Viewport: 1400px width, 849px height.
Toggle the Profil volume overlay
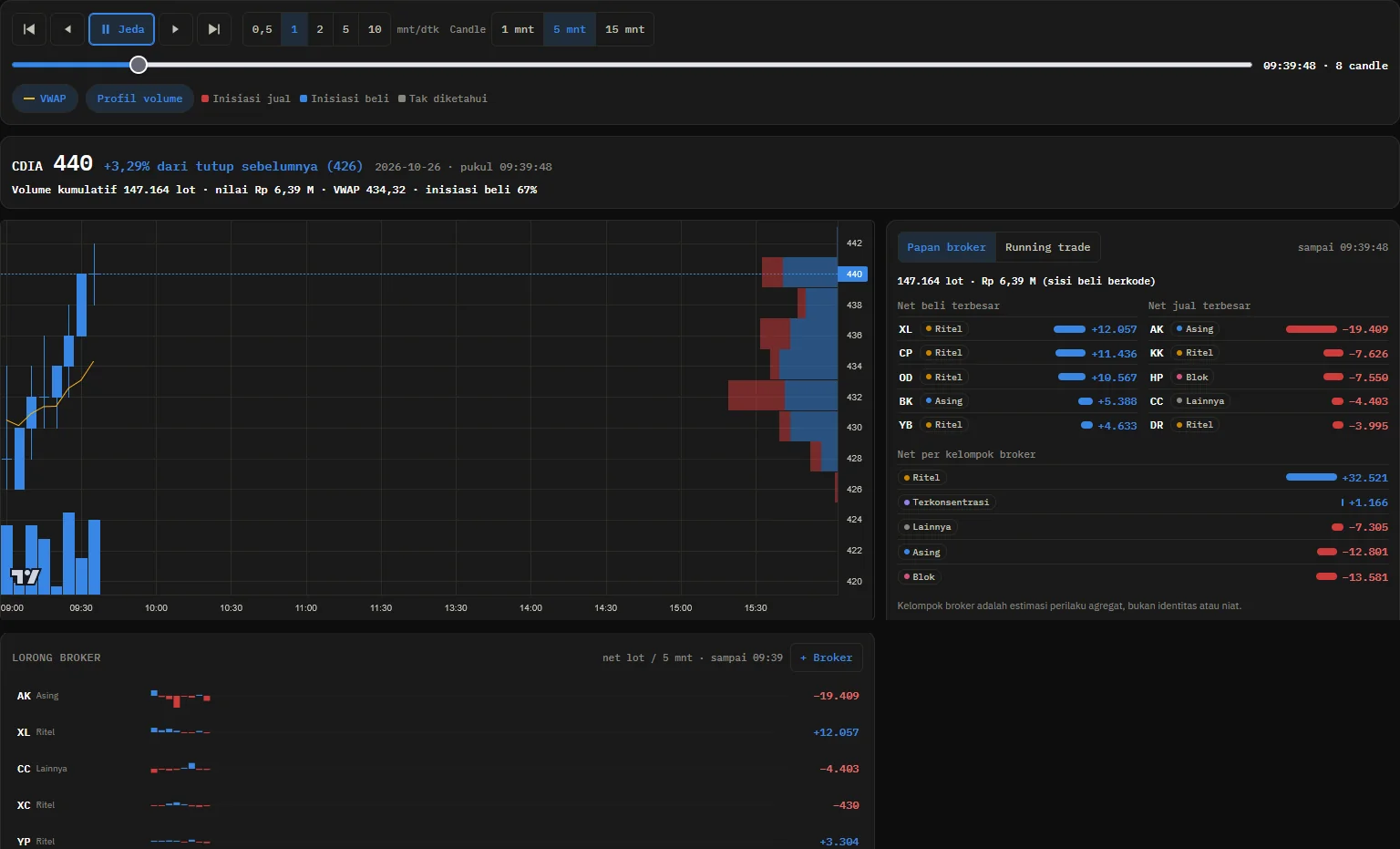coord(139,98)
